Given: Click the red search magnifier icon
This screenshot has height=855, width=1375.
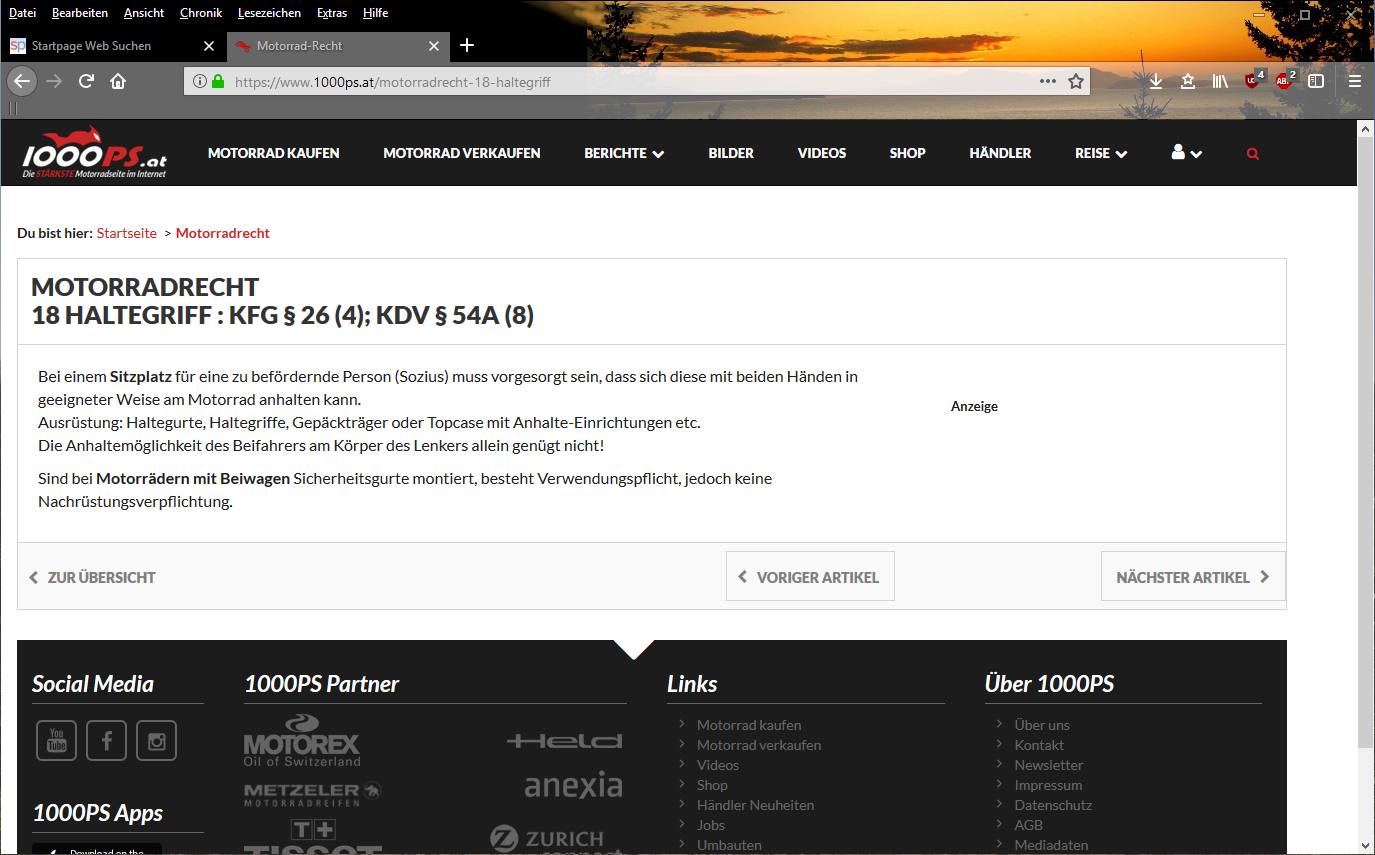Looking at the screenshot, I should 1253,154.
